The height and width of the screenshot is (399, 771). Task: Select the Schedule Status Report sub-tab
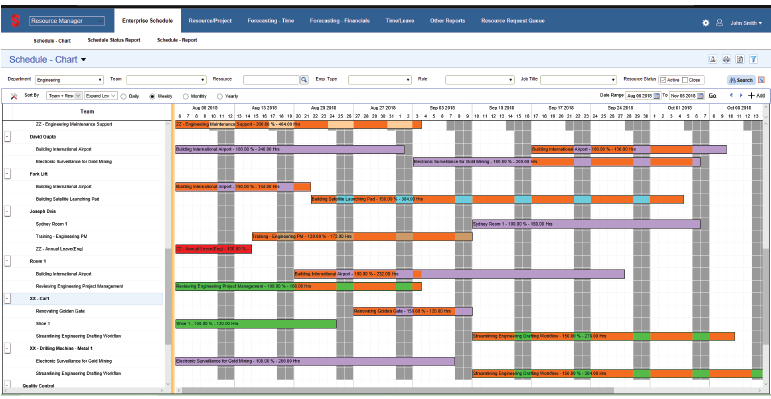click(x=114, y=40)
